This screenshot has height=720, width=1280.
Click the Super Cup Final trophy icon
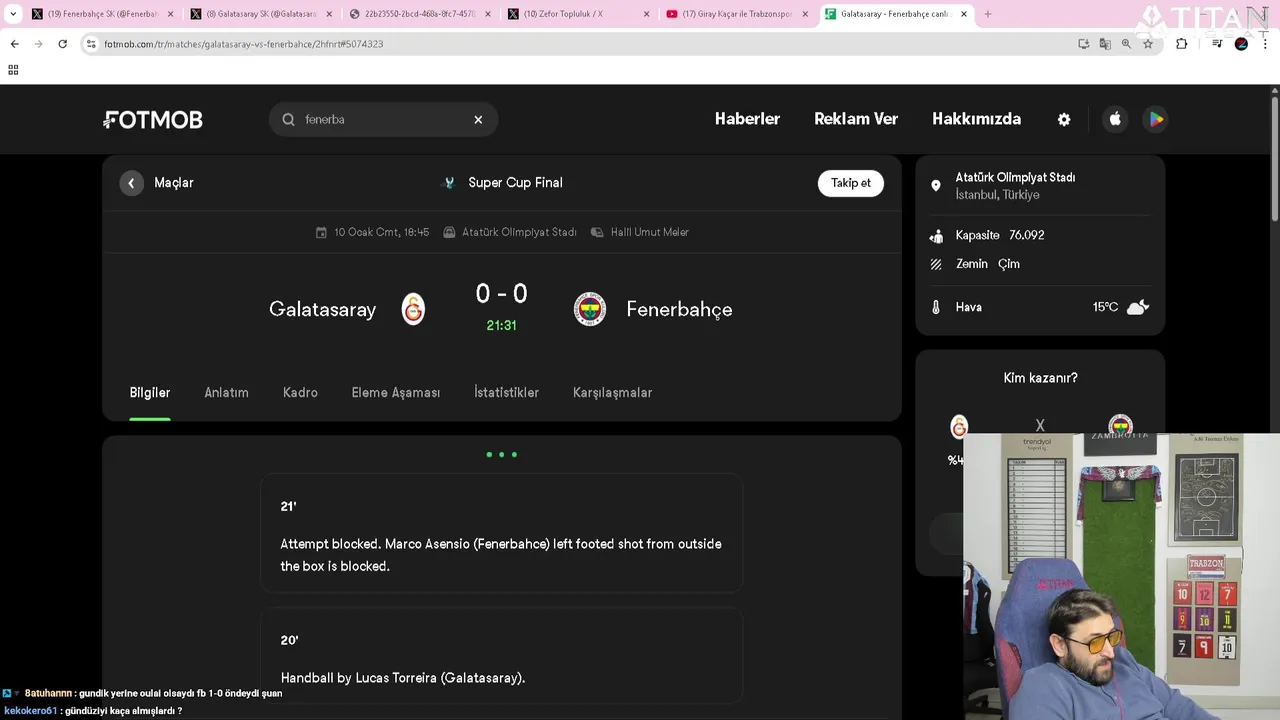click(449, 183)
